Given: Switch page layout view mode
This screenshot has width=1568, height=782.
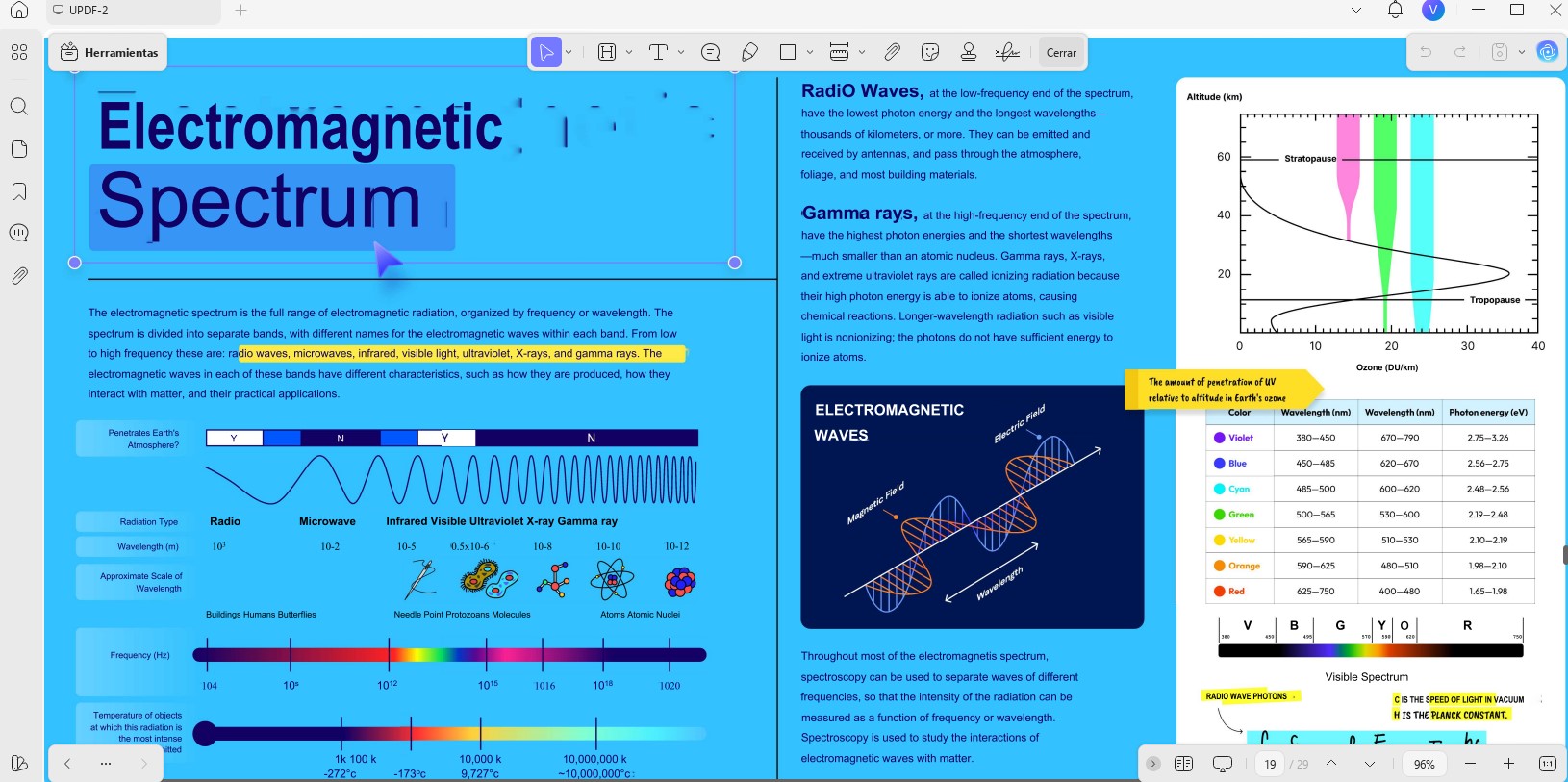Looking at the screenshot, I should [1183, 764].
